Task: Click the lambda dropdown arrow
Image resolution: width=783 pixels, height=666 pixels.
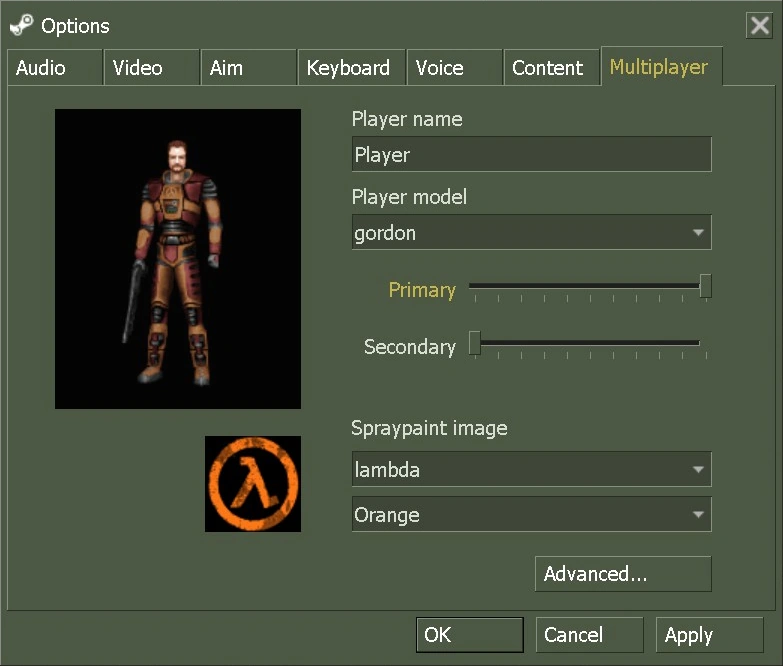Action: pos(698,469)
